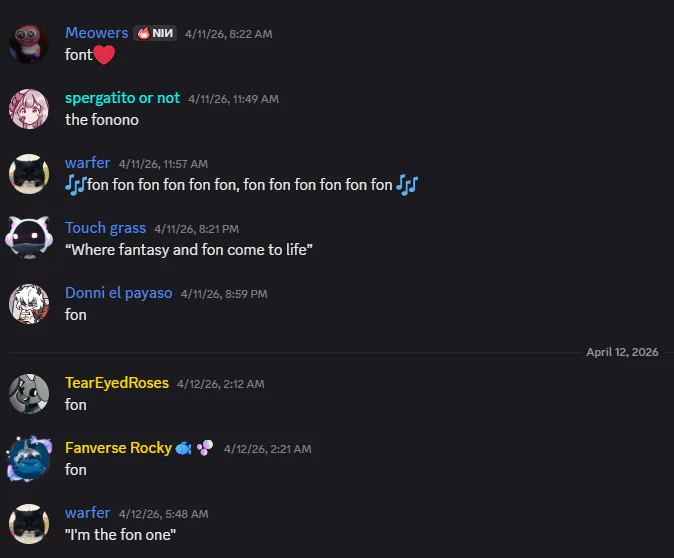Click the "Donni el payaso" username
Image resolution: width=674 pixels, height=558 pixels.
pyautogui.click(x=118, y=293)
